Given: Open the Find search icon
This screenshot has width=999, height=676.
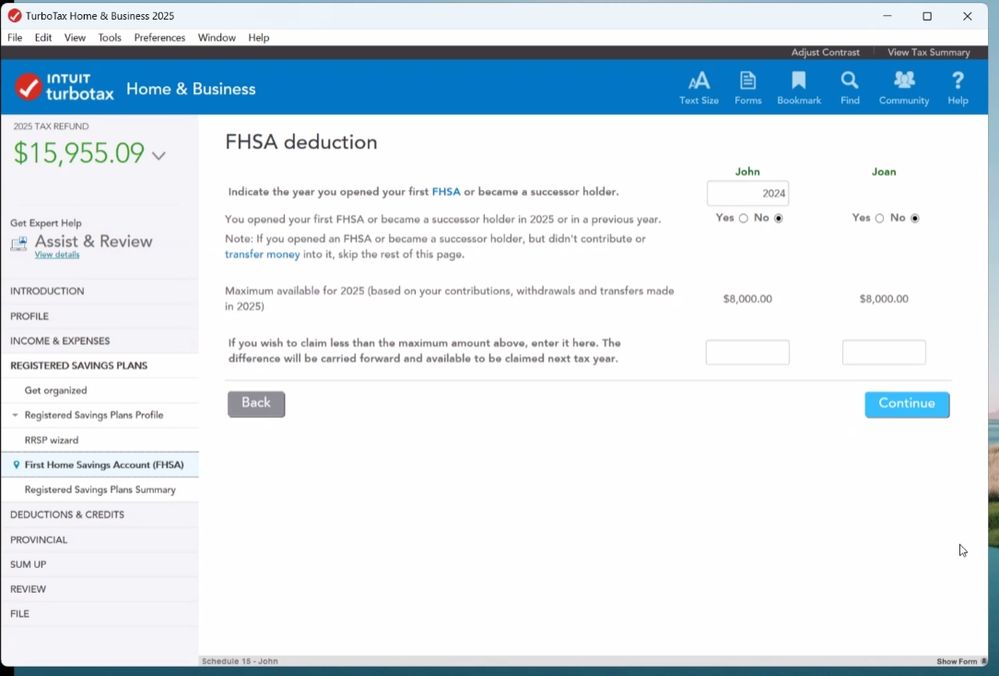Looking at the screenshot, I should [850, 81].
